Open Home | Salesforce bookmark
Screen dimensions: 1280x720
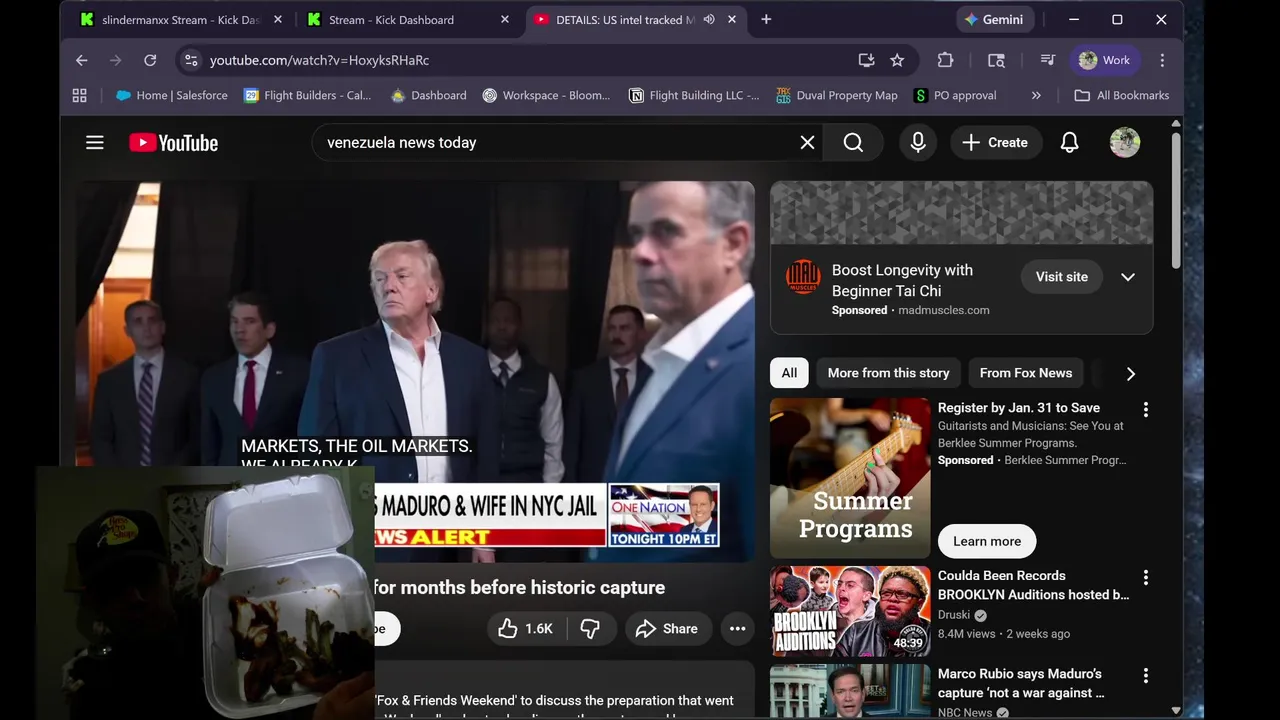point(171,95)
